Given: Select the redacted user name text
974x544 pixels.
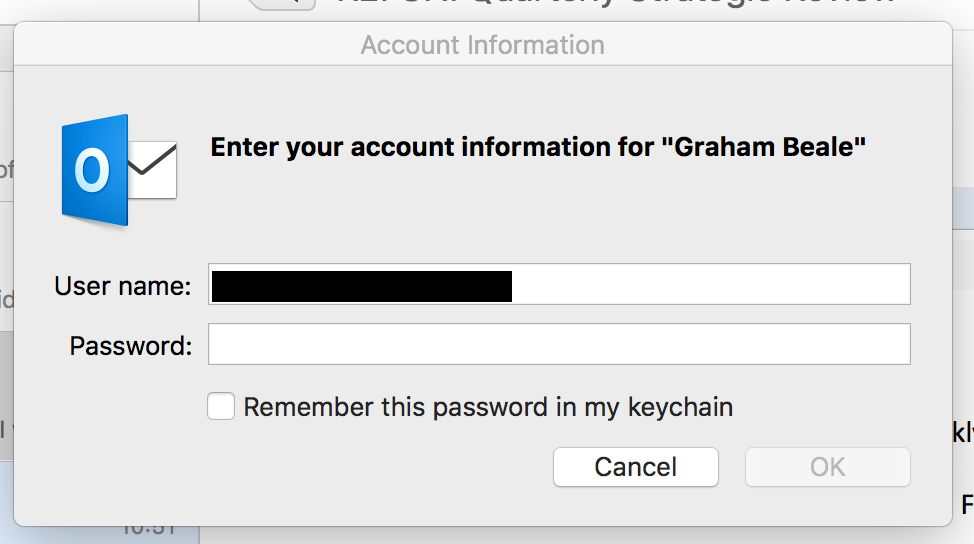Looking at the screenshot, I should click(362, 286).
